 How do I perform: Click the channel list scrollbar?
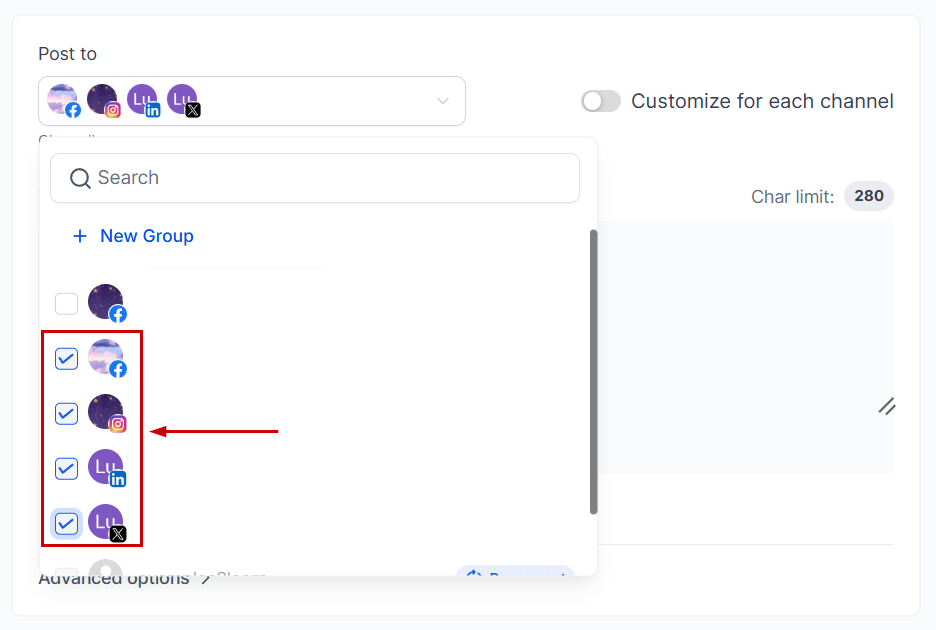[x=594, y=372]
